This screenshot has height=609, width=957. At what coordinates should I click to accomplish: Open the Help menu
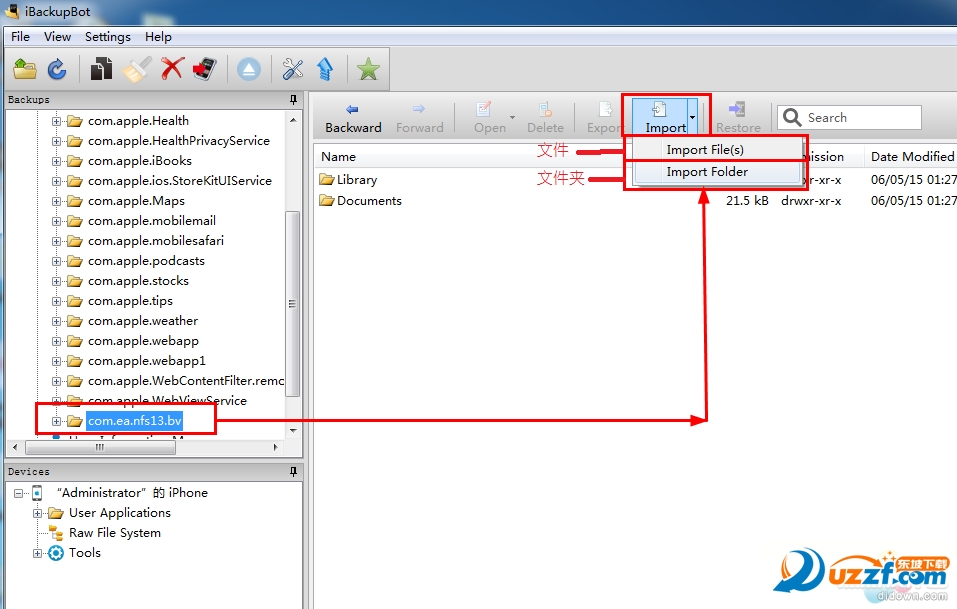click(x=158, y=37)
